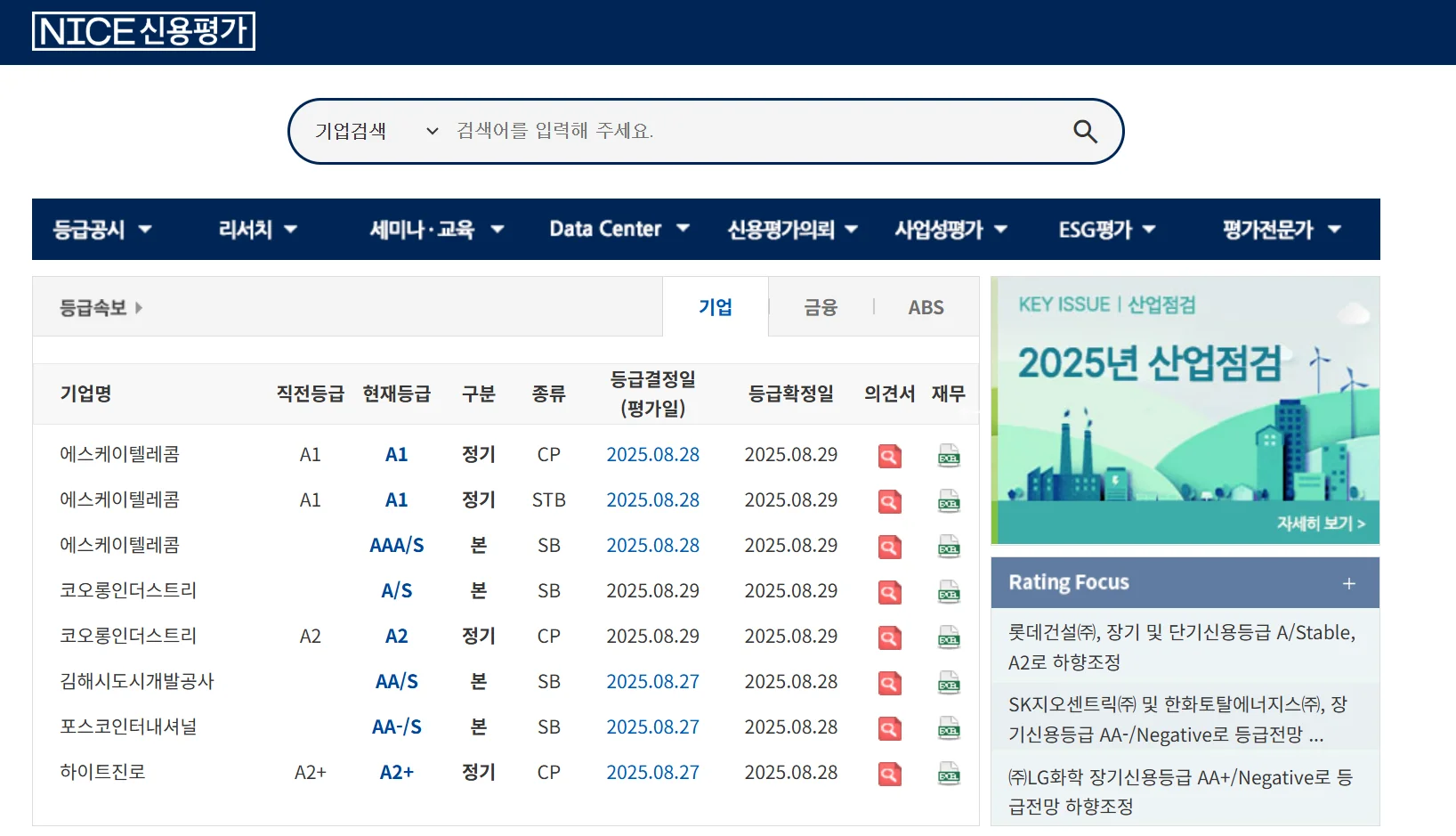Open the 2025.08.28 rating date link for 에스케이텔레콤
1456x836 pixels.
[652, 455]
